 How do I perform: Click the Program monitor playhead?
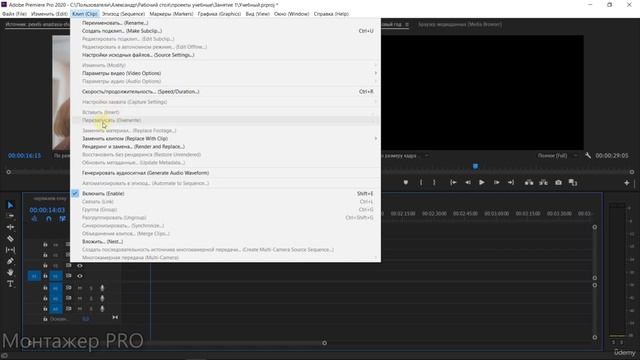(x=475, y=167)
